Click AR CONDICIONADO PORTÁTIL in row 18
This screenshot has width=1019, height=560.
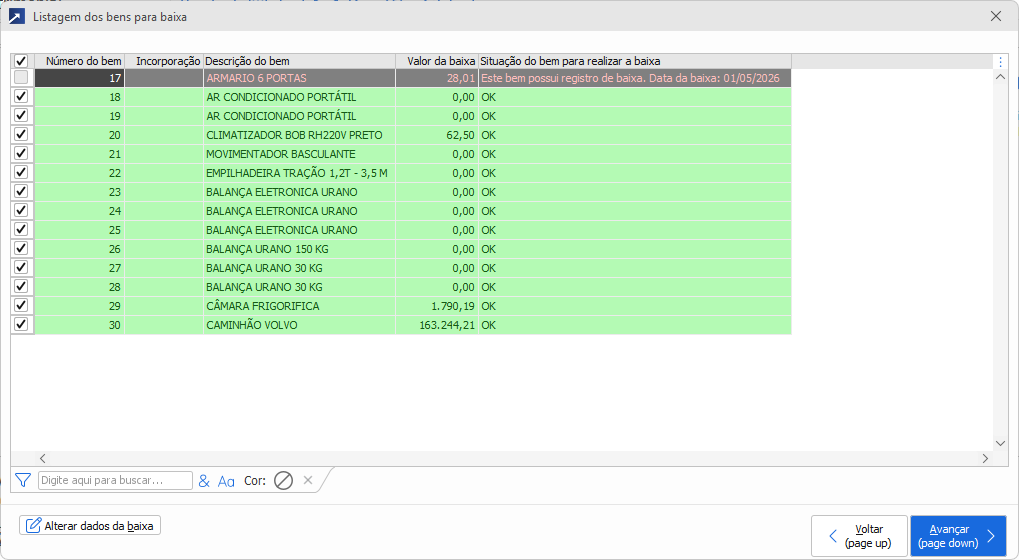[300, 97]
